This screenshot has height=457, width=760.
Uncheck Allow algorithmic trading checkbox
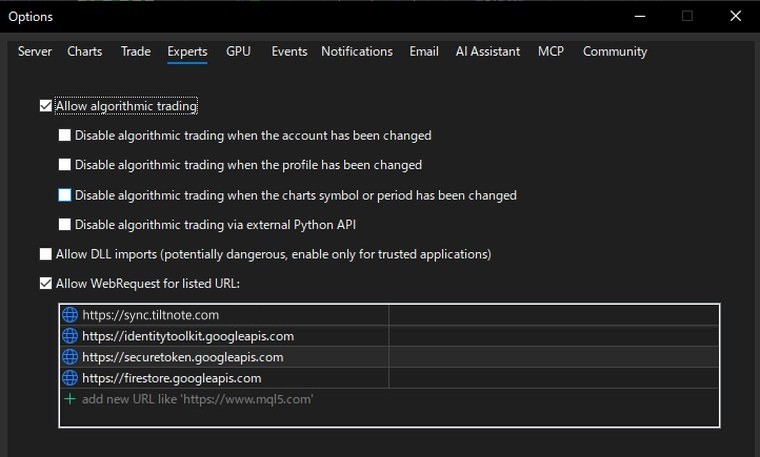click(46, 106)
